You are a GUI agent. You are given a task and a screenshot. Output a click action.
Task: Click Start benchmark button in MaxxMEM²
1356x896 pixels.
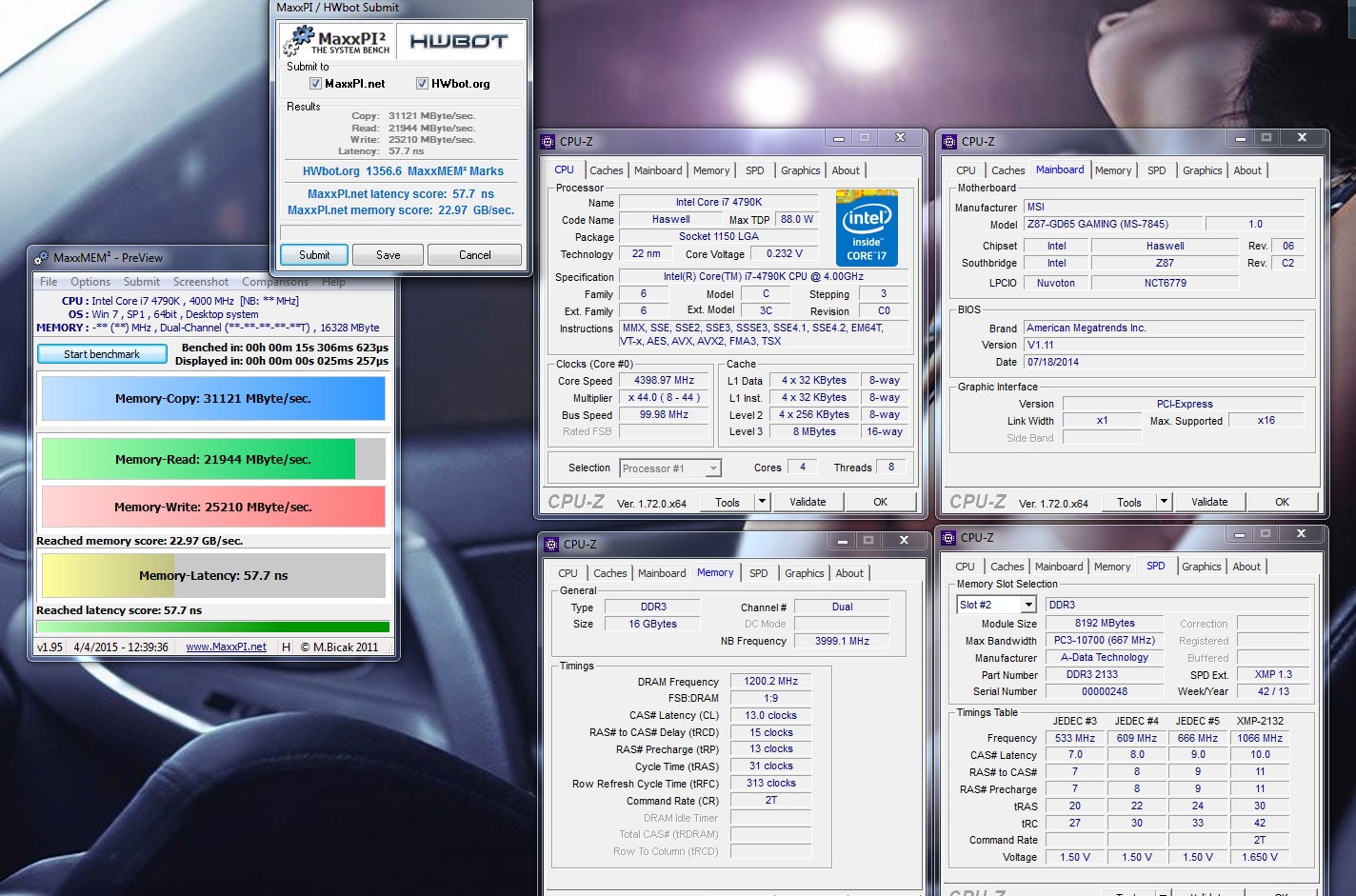pos(102,354)
